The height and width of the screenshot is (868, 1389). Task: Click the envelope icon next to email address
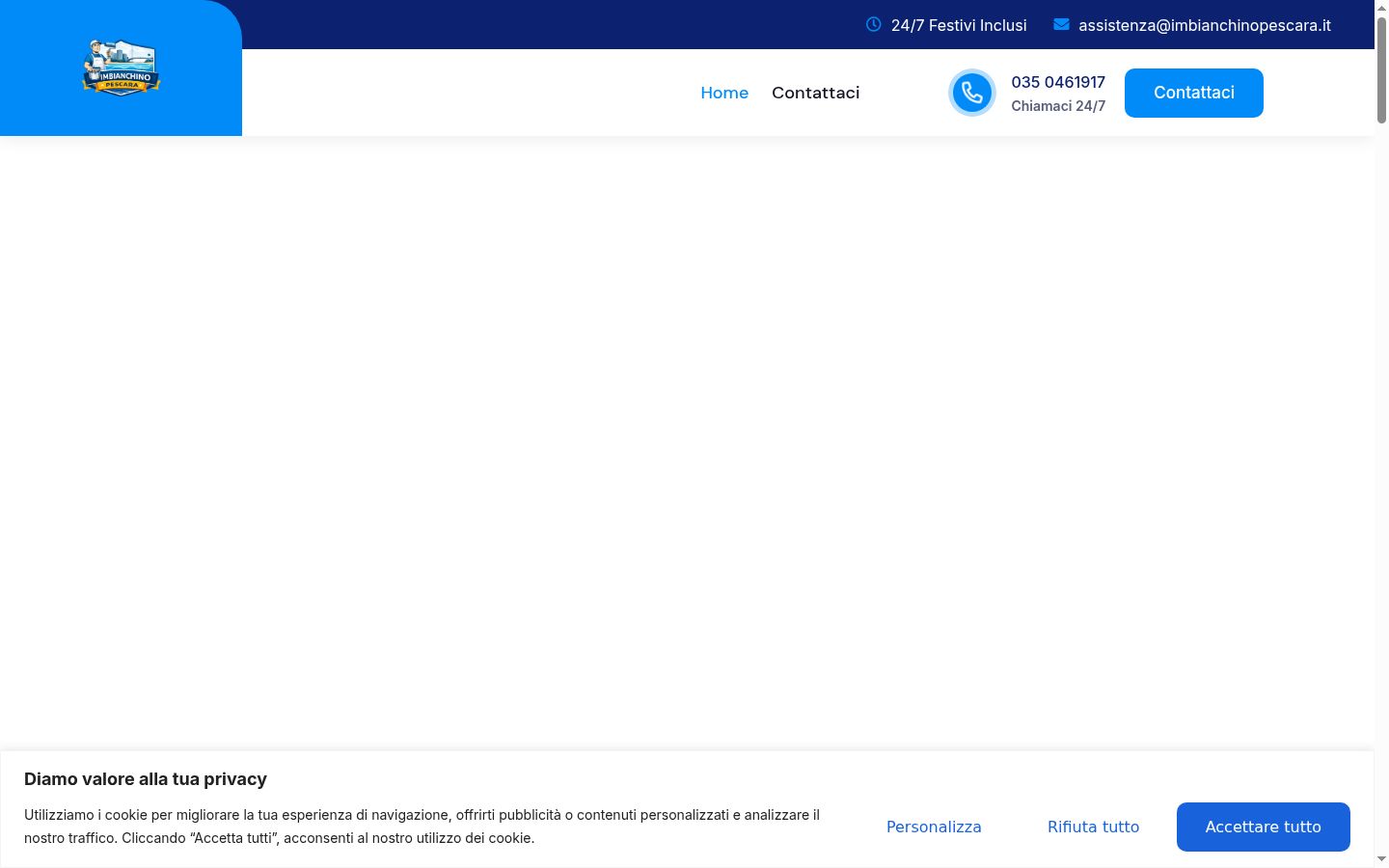tap(1061, 24)
